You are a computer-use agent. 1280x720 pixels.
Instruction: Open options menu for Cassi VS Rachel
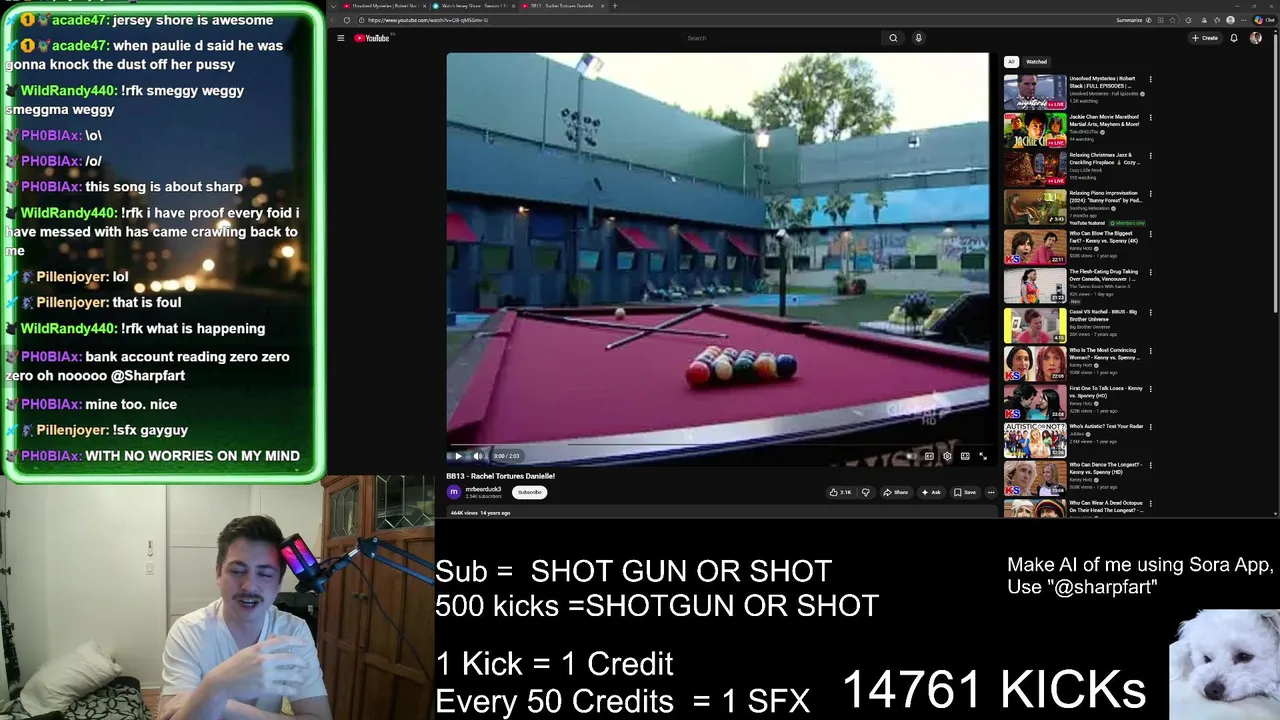(x=1150, y=312)
